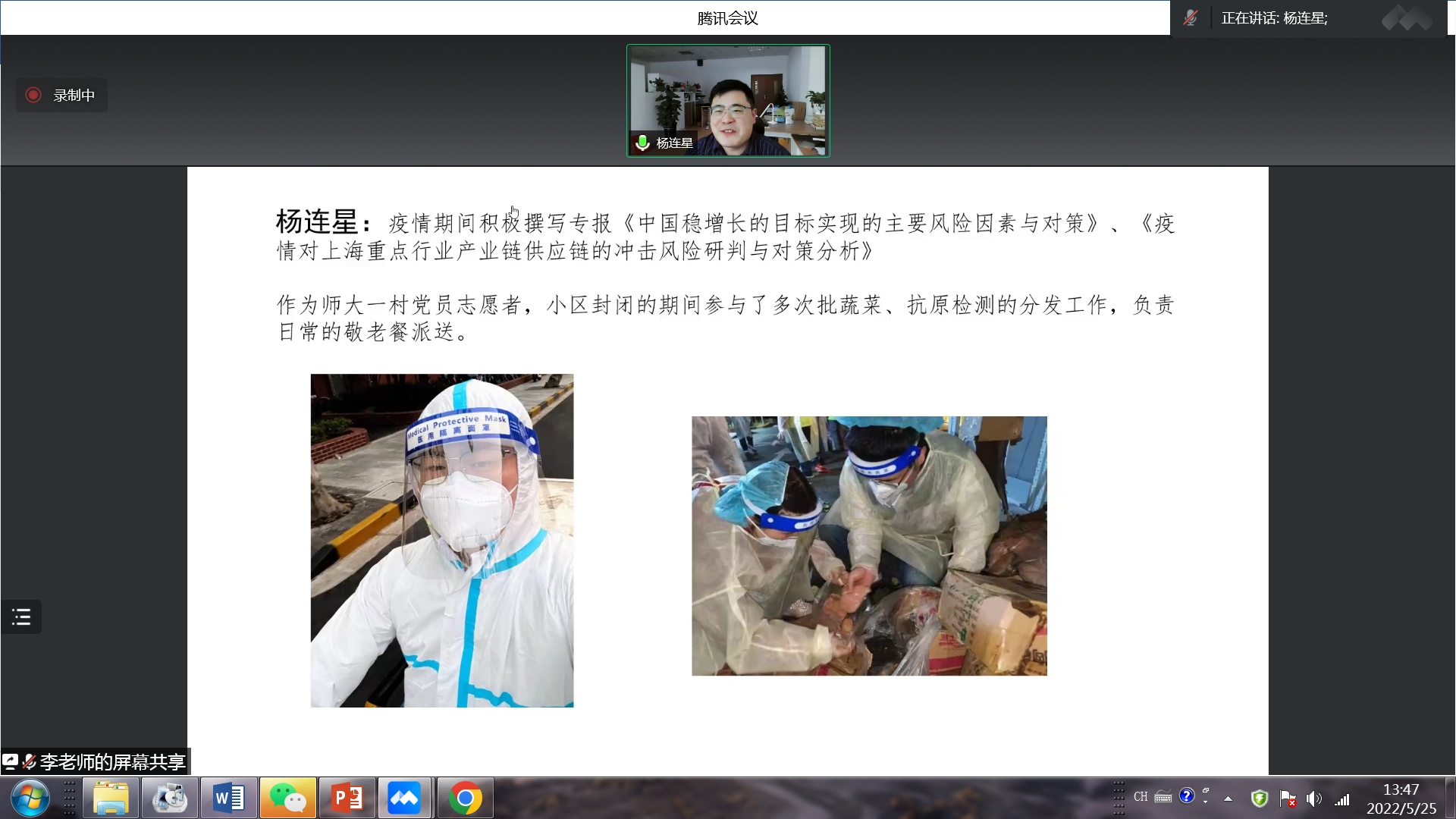This screenshot has height=819, width=1456.
Task: Open the volume speaker tray icon
Action: click(1314, 799)
